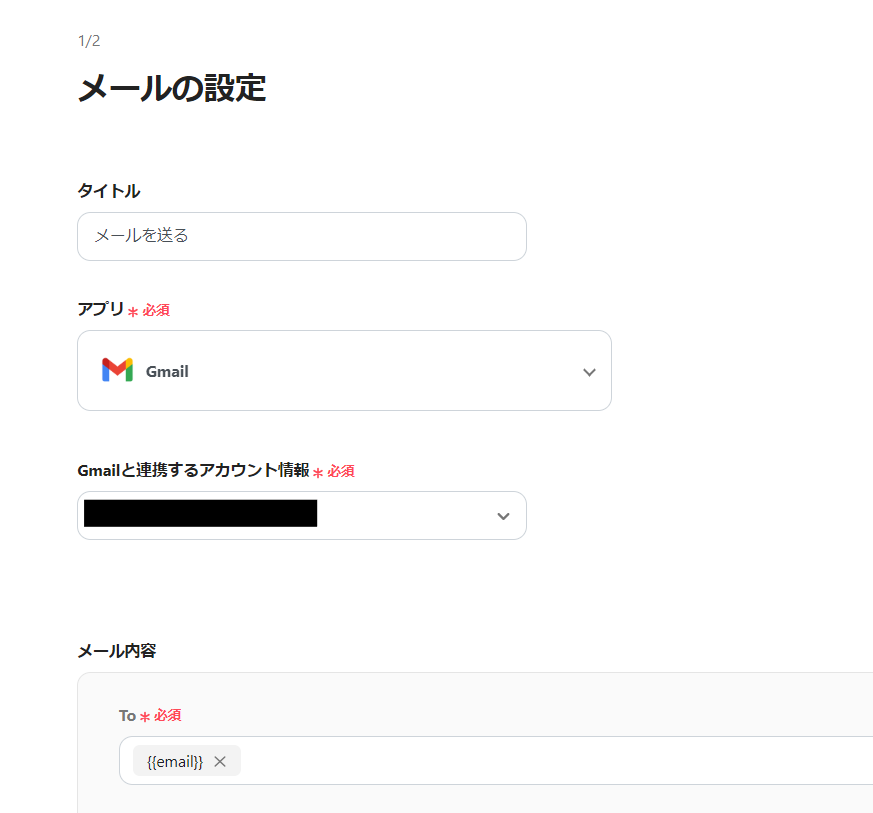Click the メール内容 section label
Viewport: 873px width, 813px height.
[x=117, y=650]
